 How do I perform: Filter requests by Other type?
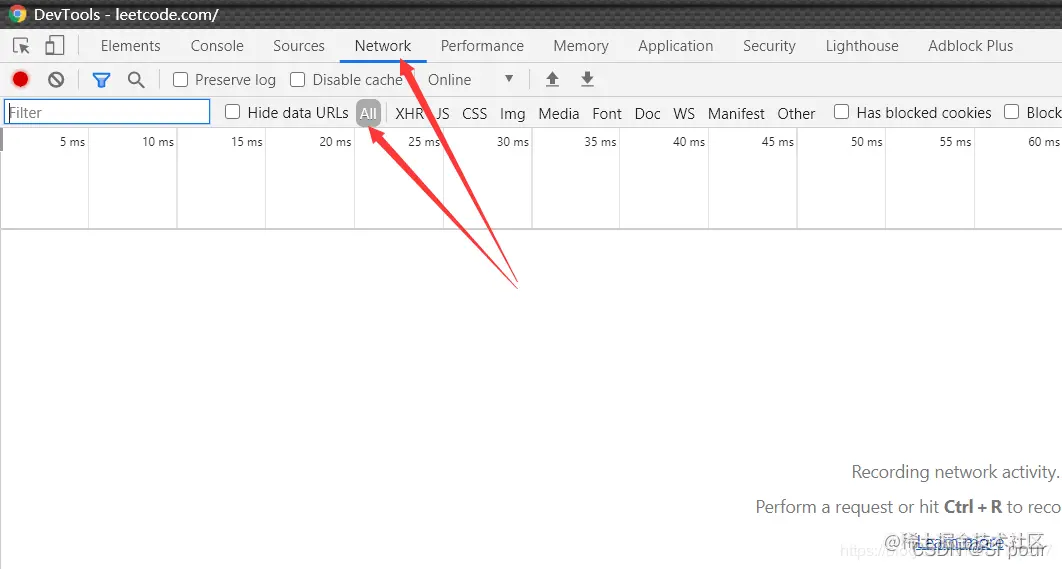tap(796, 113)
